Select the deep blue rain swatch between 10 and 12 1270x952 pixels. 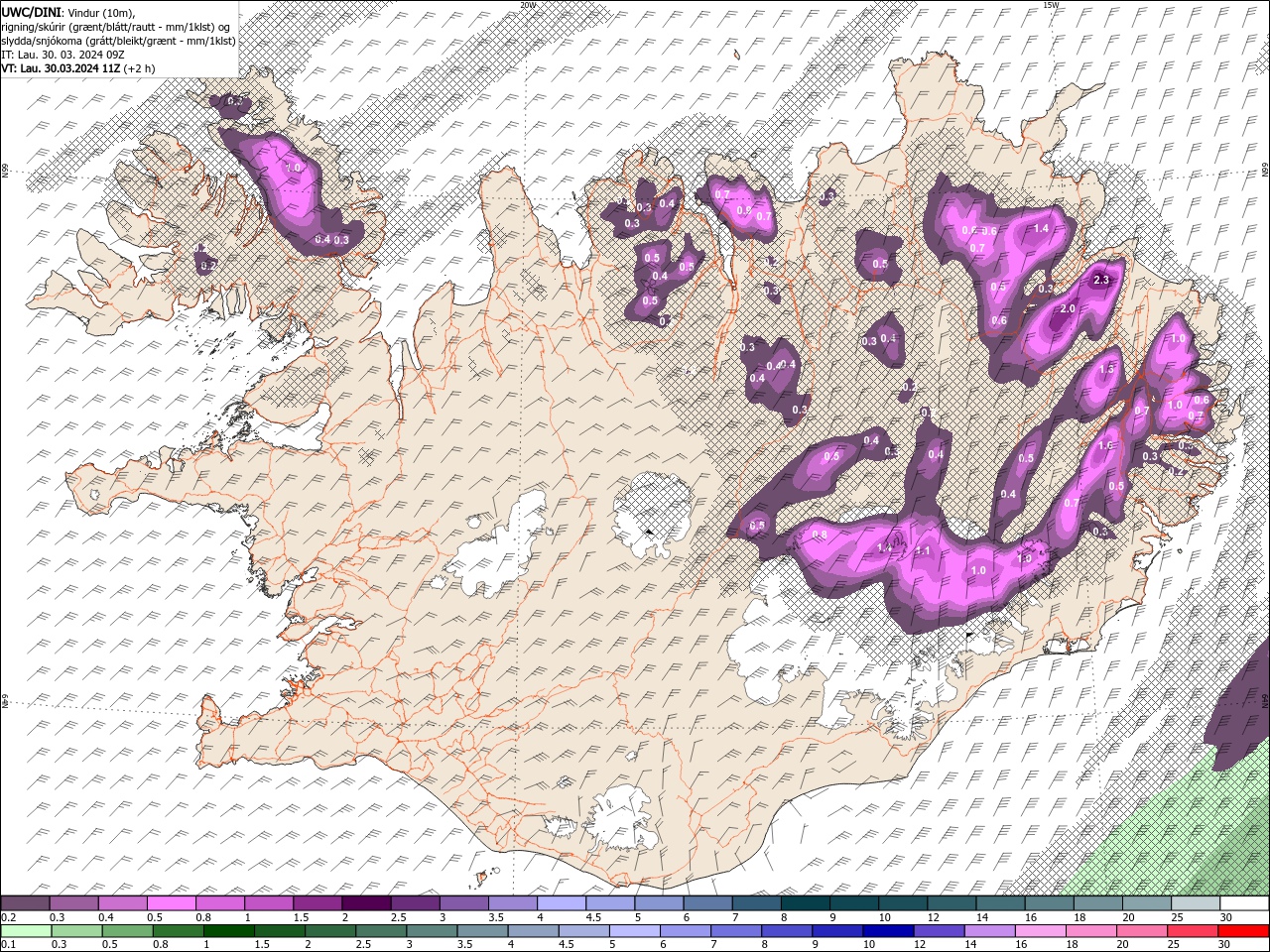[888, 931]
